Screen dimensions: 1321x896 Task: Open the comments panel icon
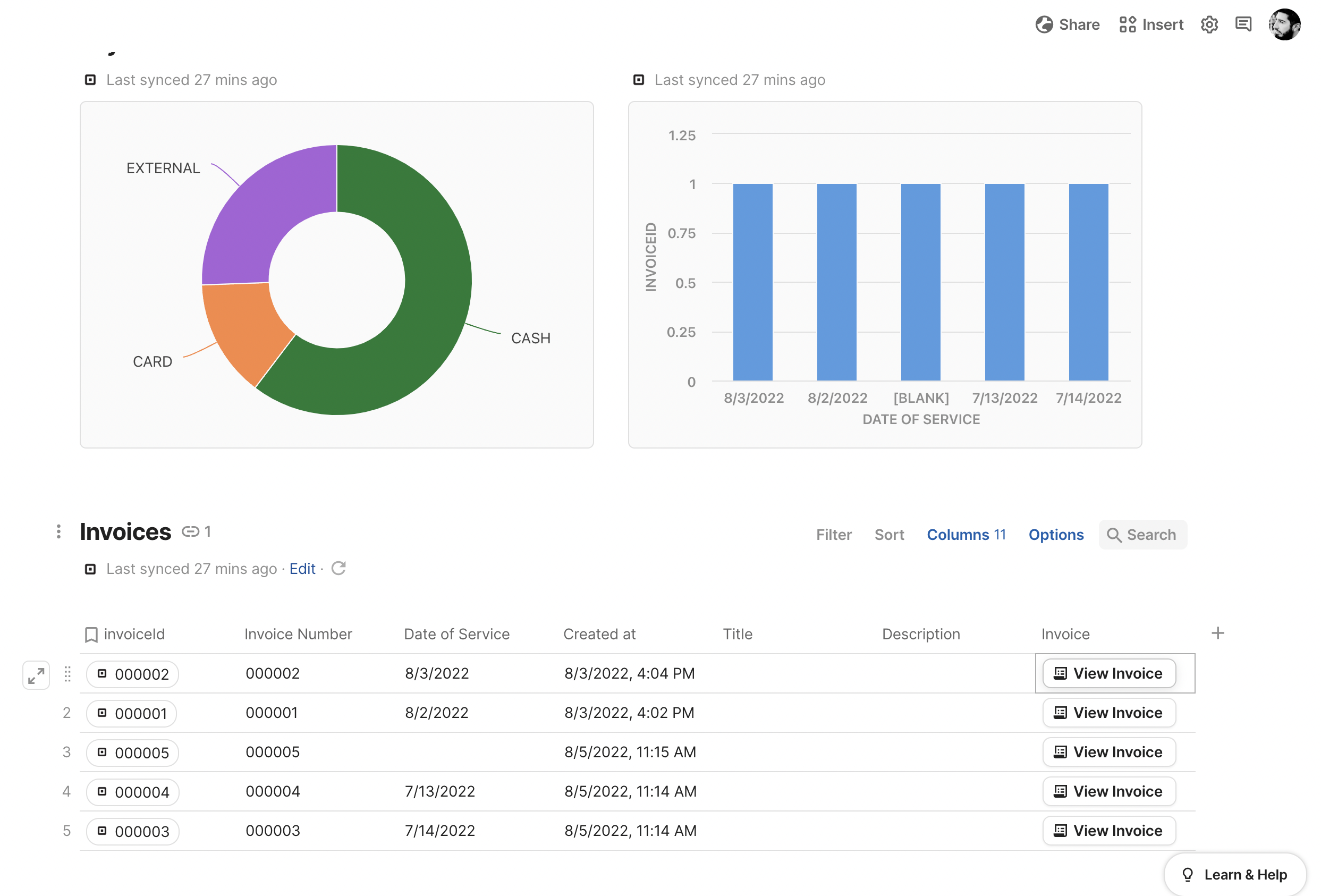(1243, 24)
